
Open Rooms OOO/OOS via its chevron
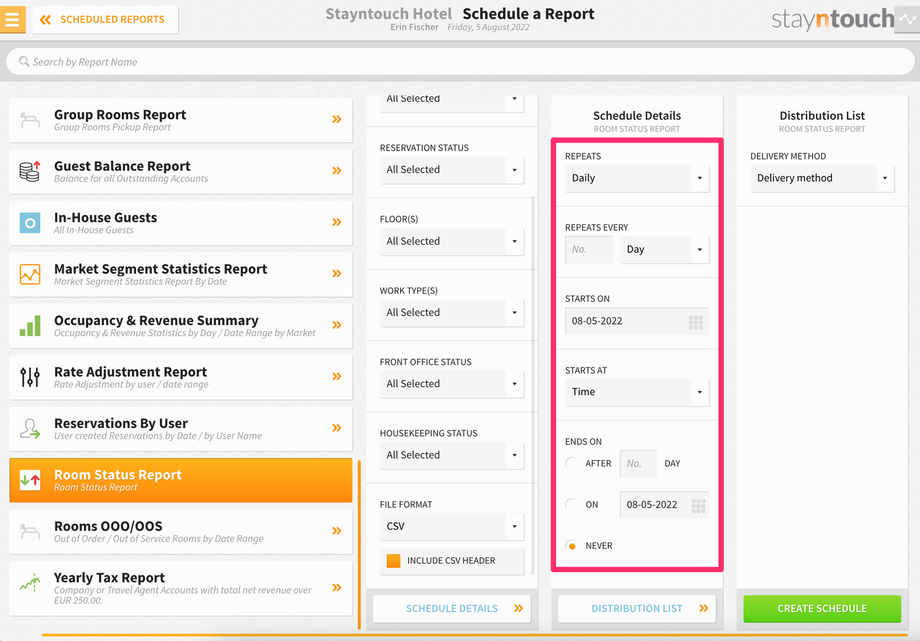(337, 531)
